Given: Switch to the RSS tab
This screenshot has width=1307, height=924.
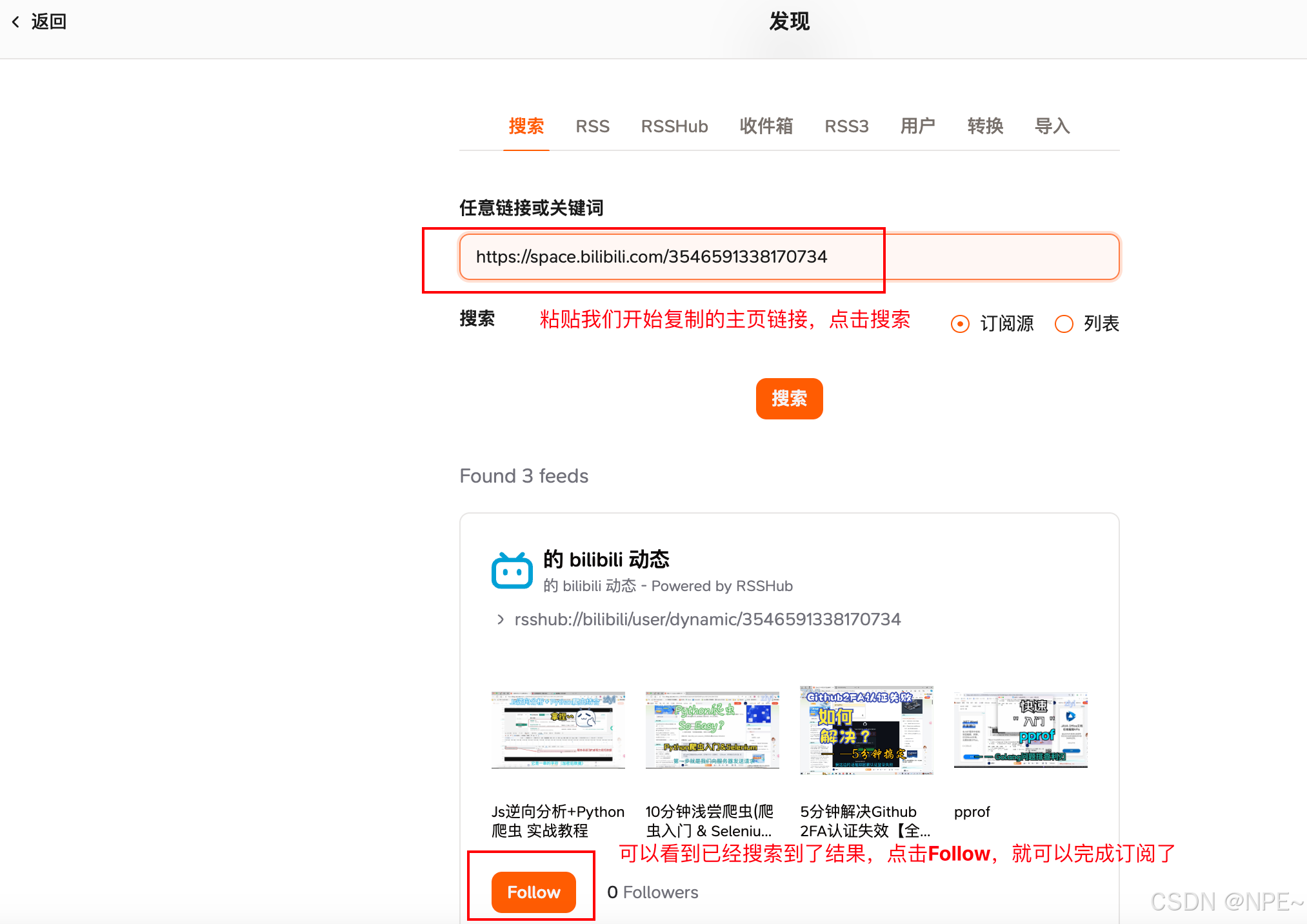Looking at the screenshot, I should (592, 126).
